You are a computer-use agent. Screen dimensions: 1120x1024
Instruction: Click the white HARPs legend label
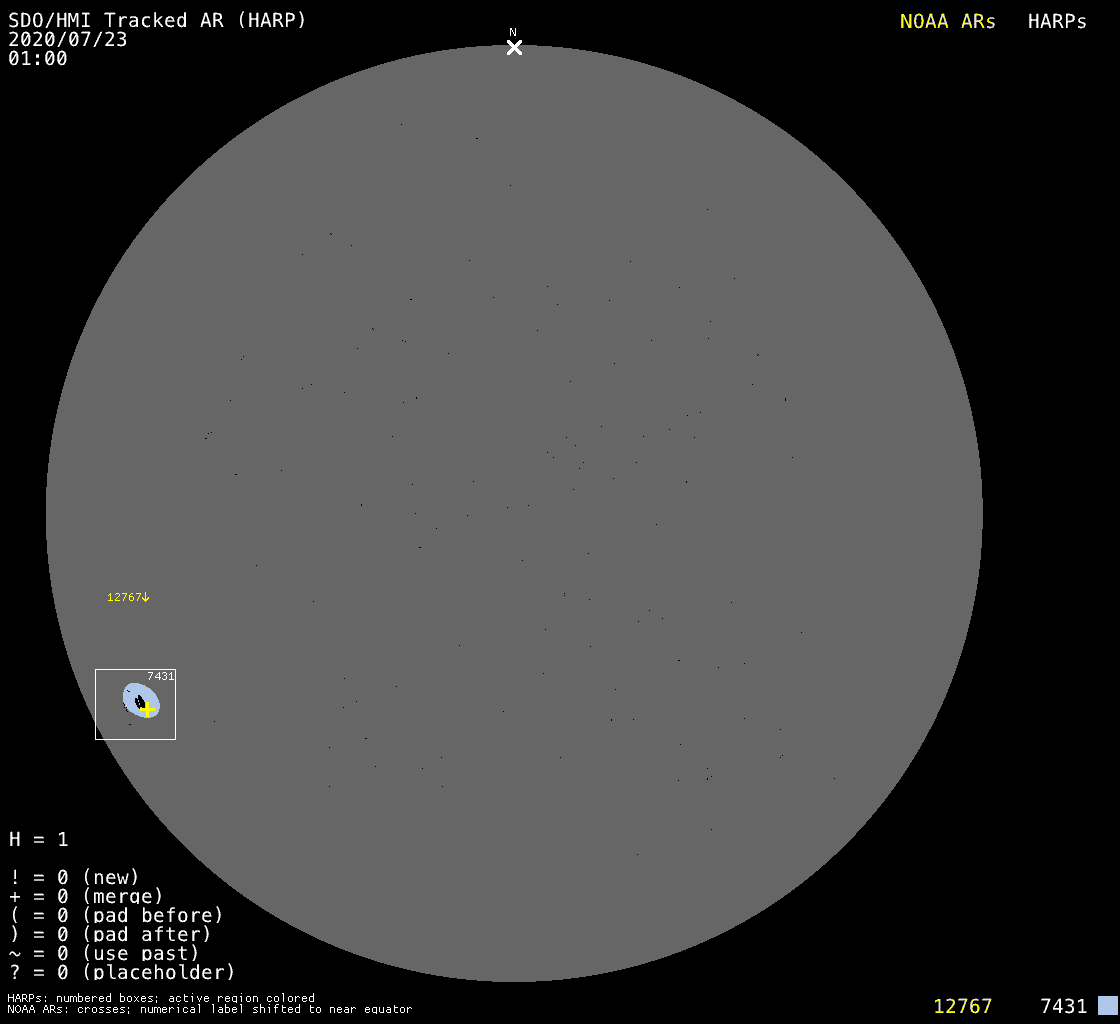[x=1057, y=22]
